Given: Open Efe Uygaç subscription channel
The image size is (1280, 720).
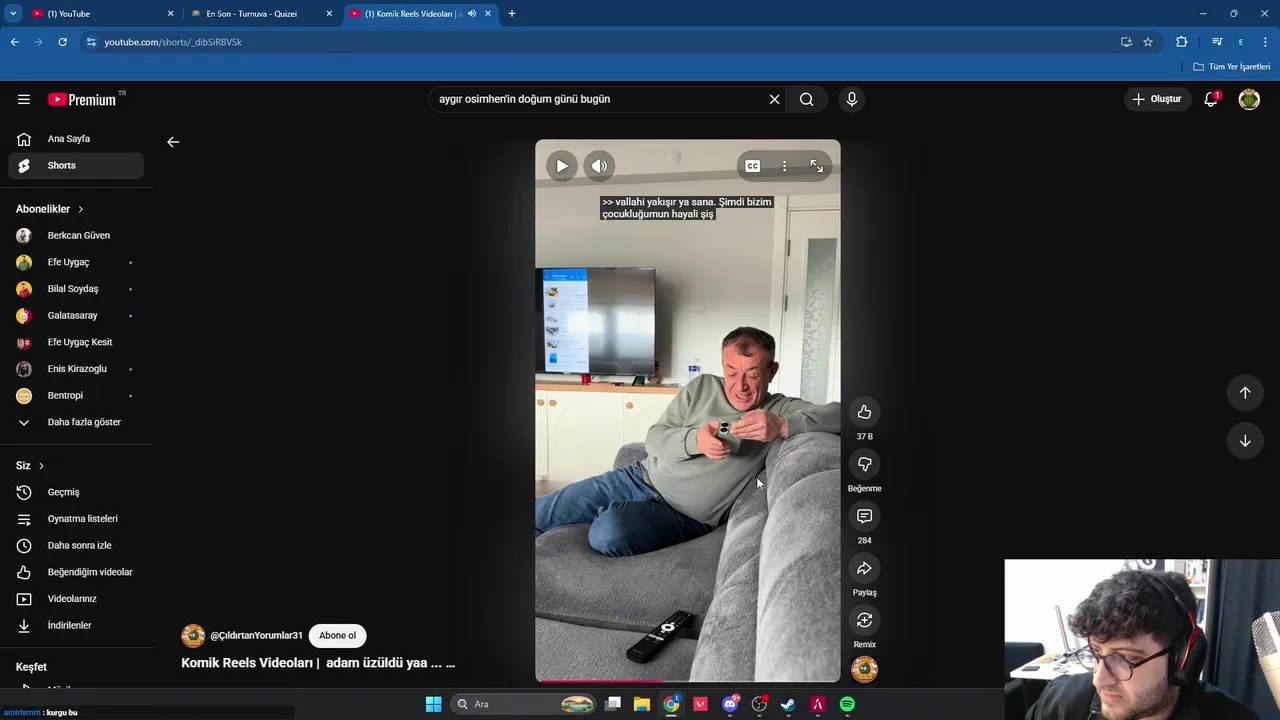Looking at the screenshot, I should coord(76,262).
